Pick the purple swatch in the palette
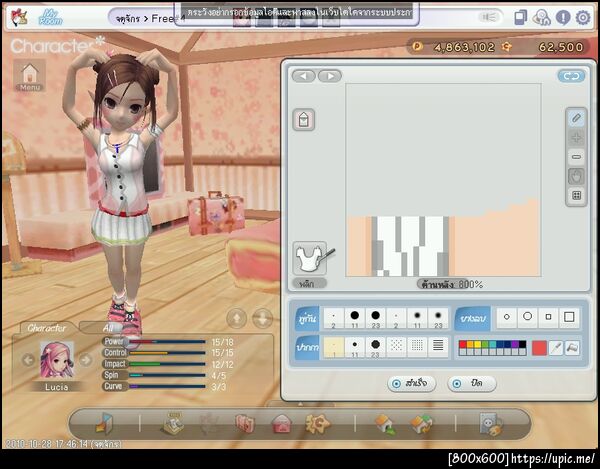The image size is (600, 469). (515, 344)
